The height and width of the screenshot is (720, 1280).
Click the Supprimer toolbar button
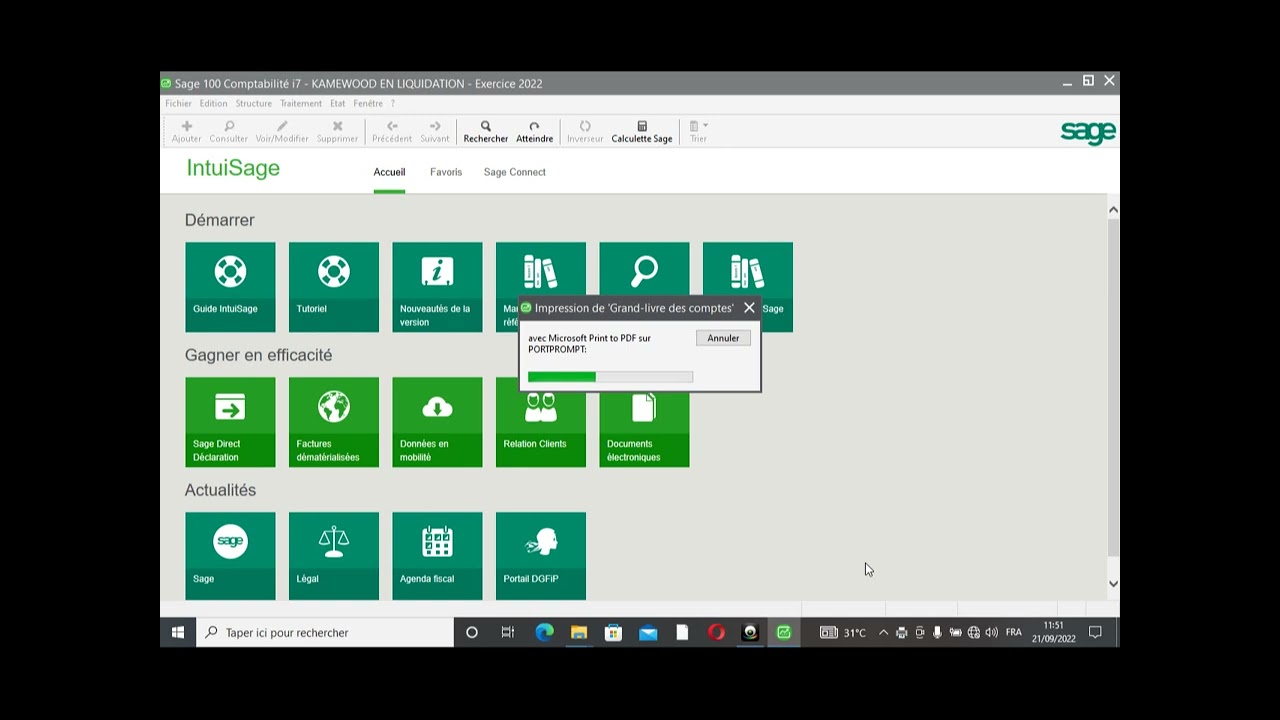coord(337,132)
